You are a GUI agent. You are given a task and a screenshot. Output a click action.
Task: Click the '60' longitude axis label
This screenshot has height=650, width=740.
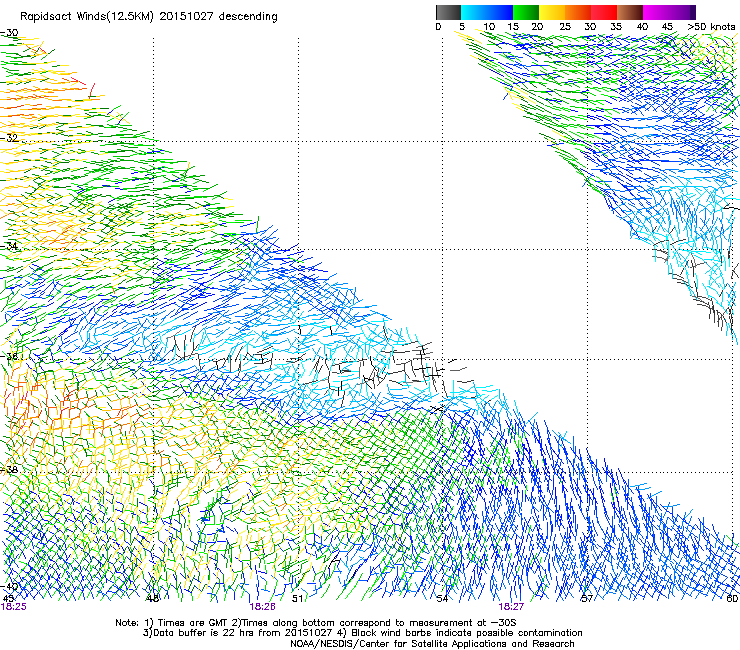coord(732,599)
